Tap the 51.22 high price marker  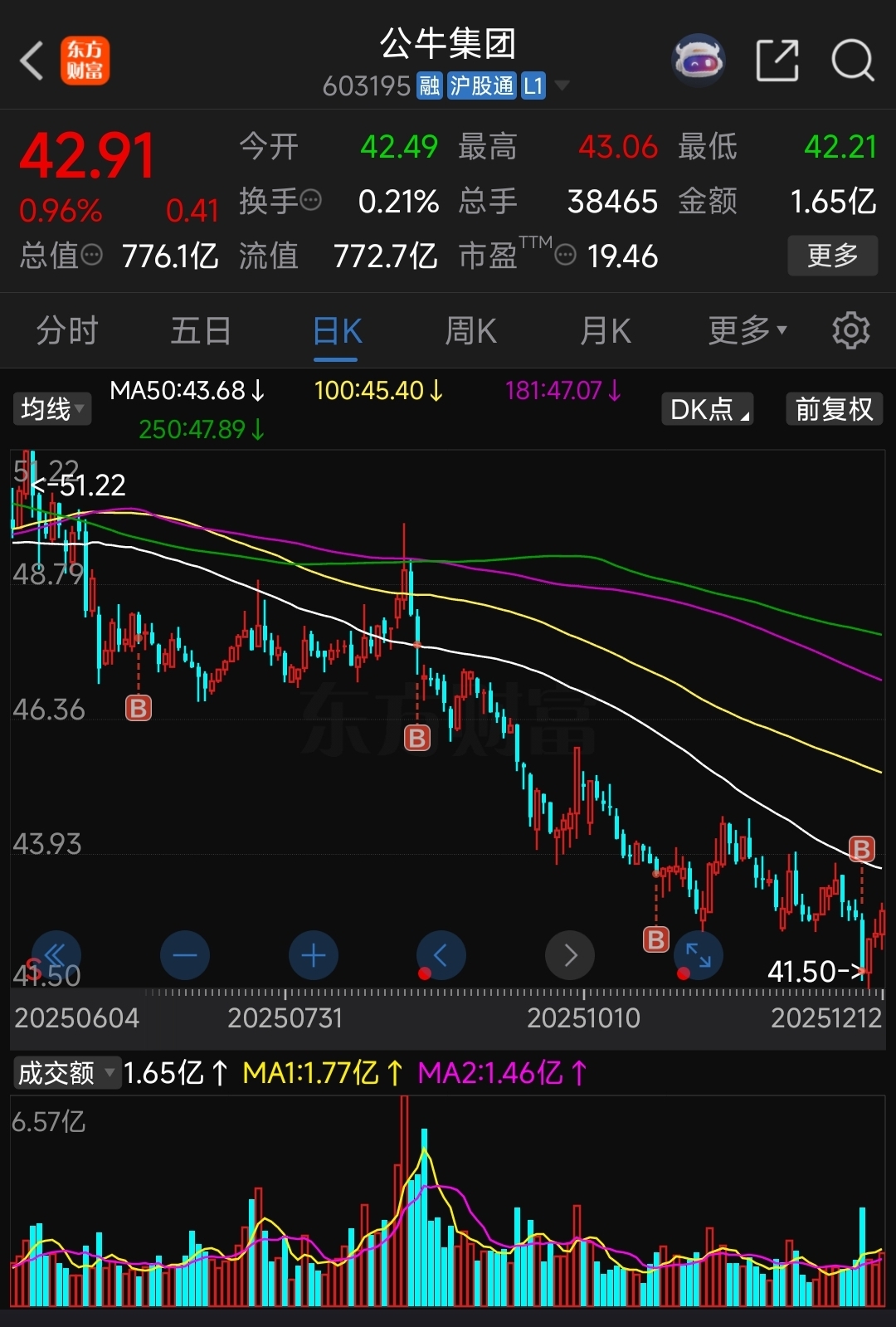pos(80,485)
